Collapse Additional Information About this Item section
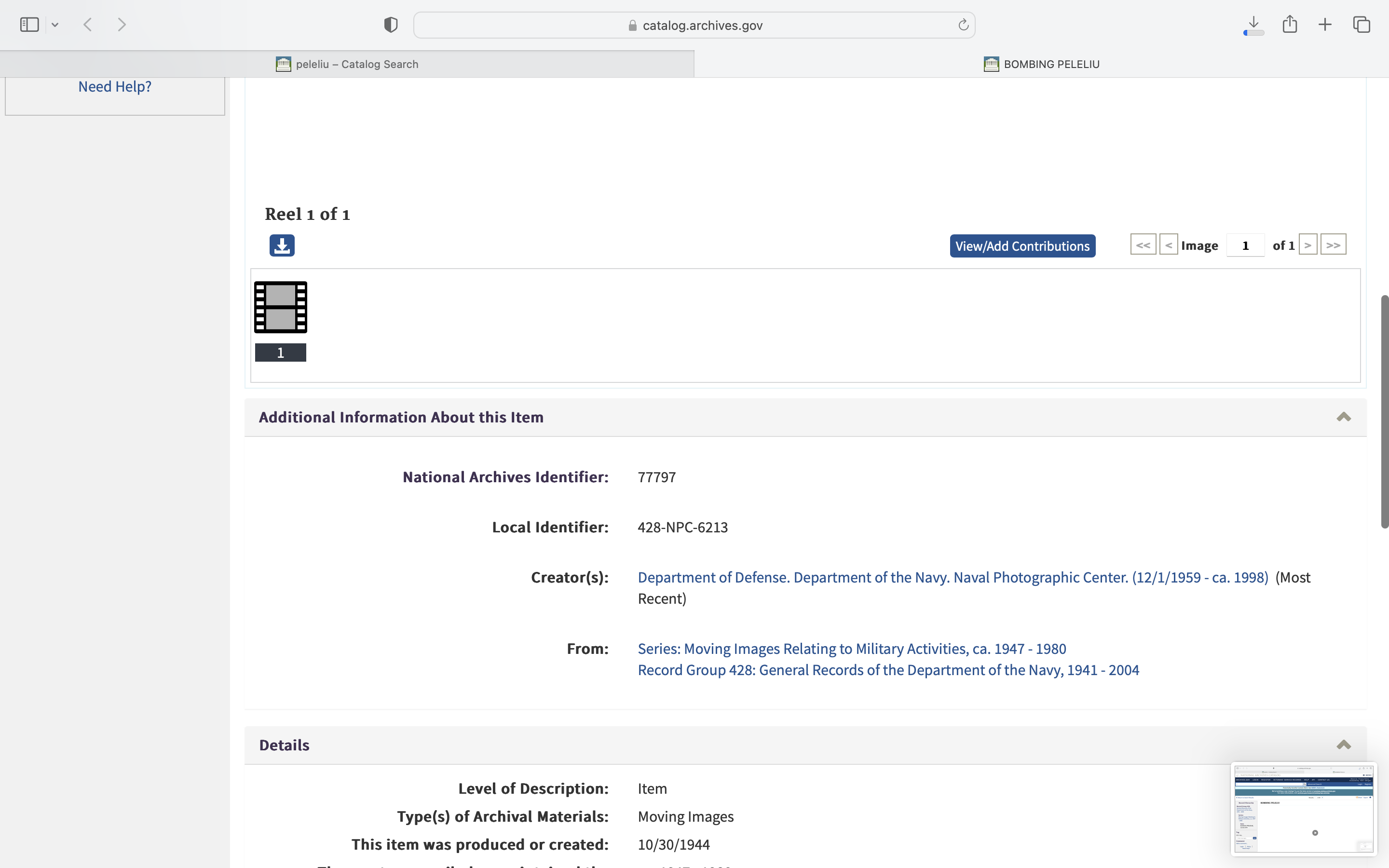1389x868 pixels. [x=1343, y=417]
